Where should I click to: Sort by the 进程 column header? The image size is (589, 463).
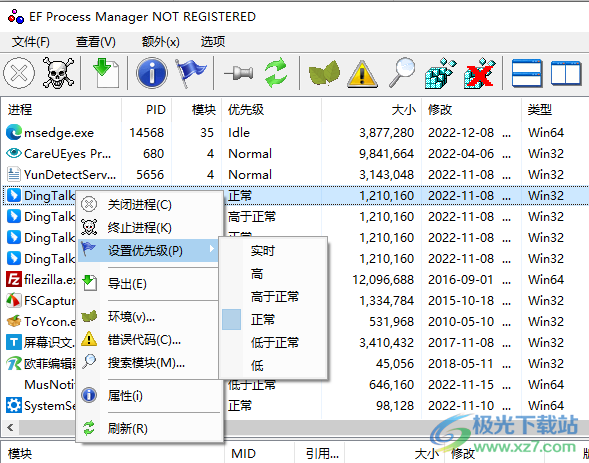click(62, 110)
